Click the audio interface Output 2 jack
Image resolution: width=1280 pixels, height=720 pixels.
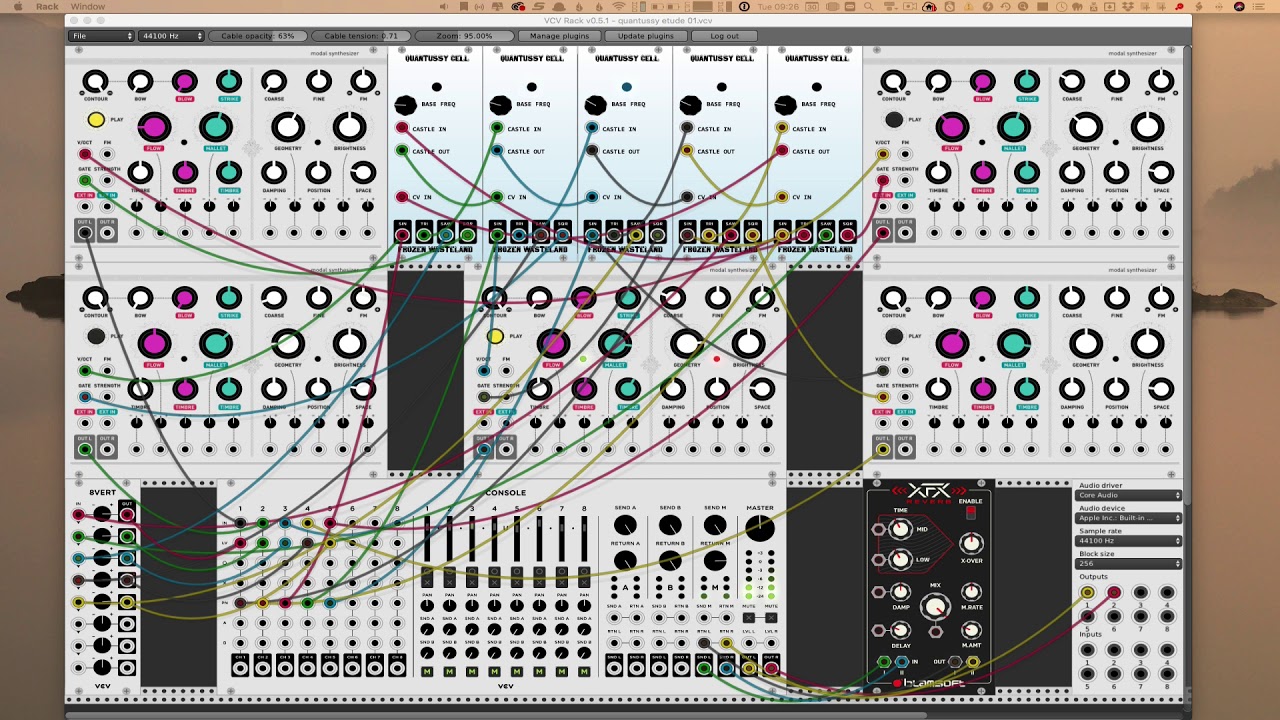(x=1114, y=593)
